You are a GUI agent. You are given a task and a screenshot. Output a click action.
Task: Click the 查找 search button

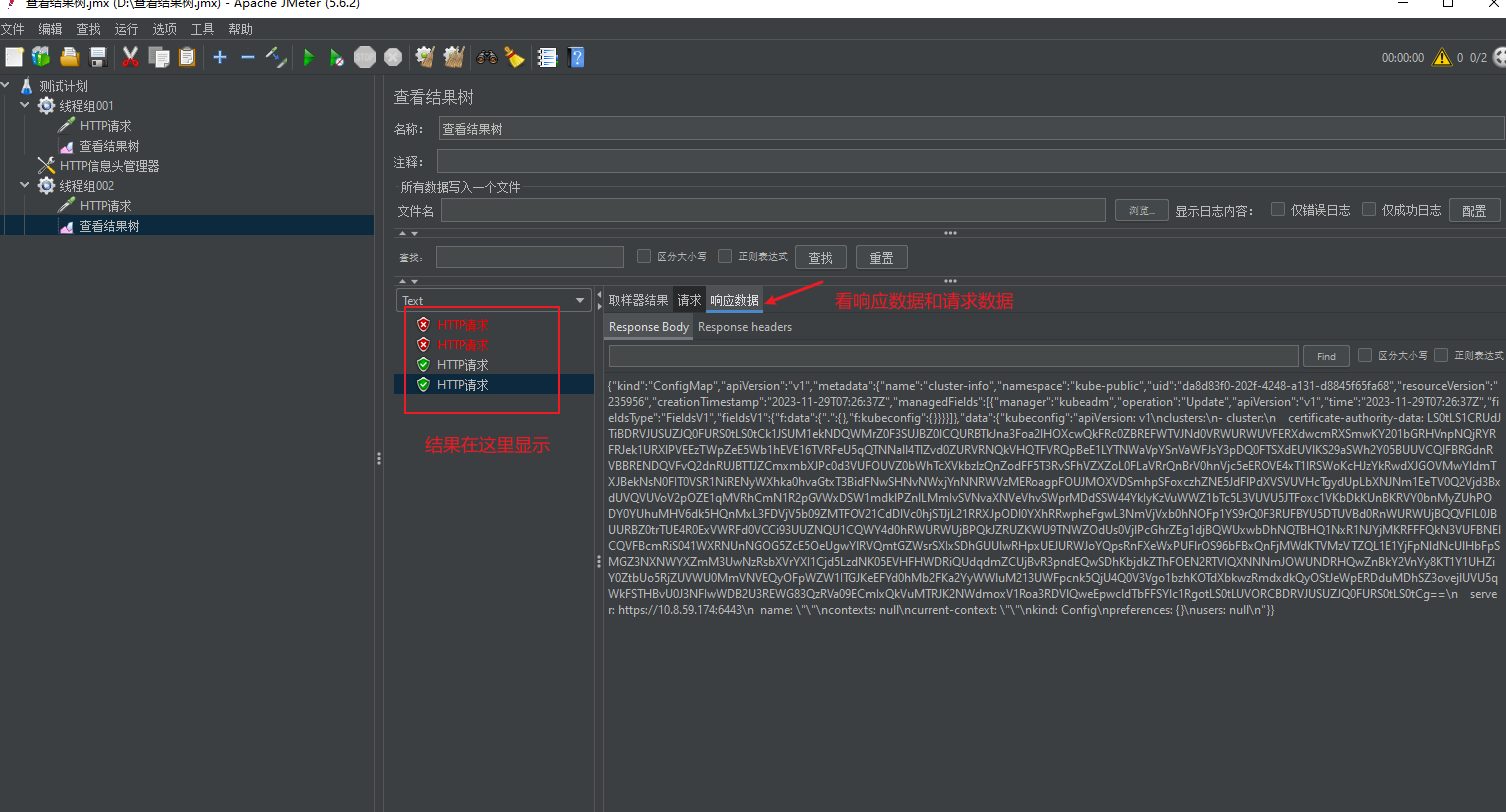click(x=820, y=257)
